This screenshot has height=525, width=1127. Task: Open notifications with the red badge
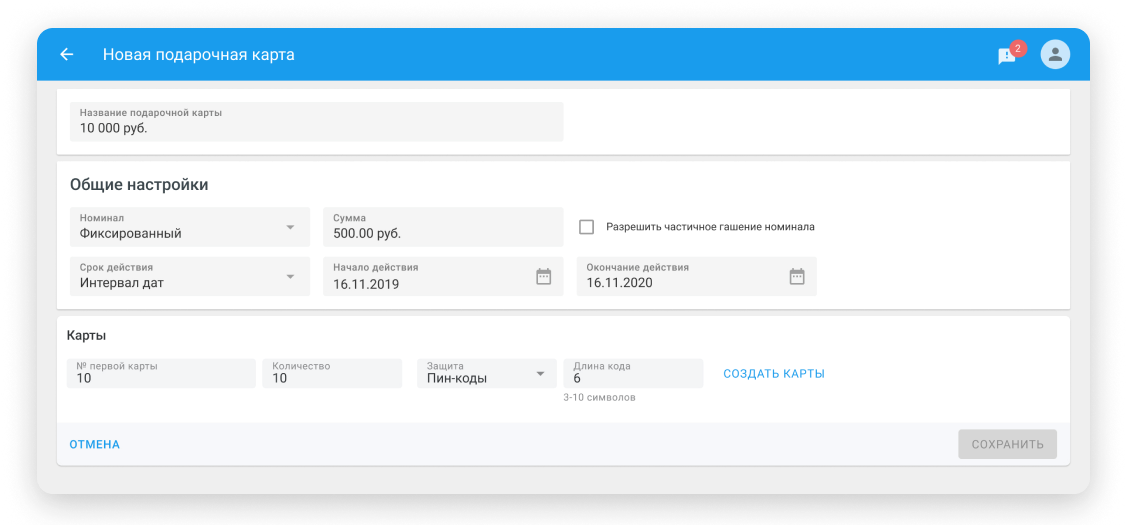coord(1008,56)
